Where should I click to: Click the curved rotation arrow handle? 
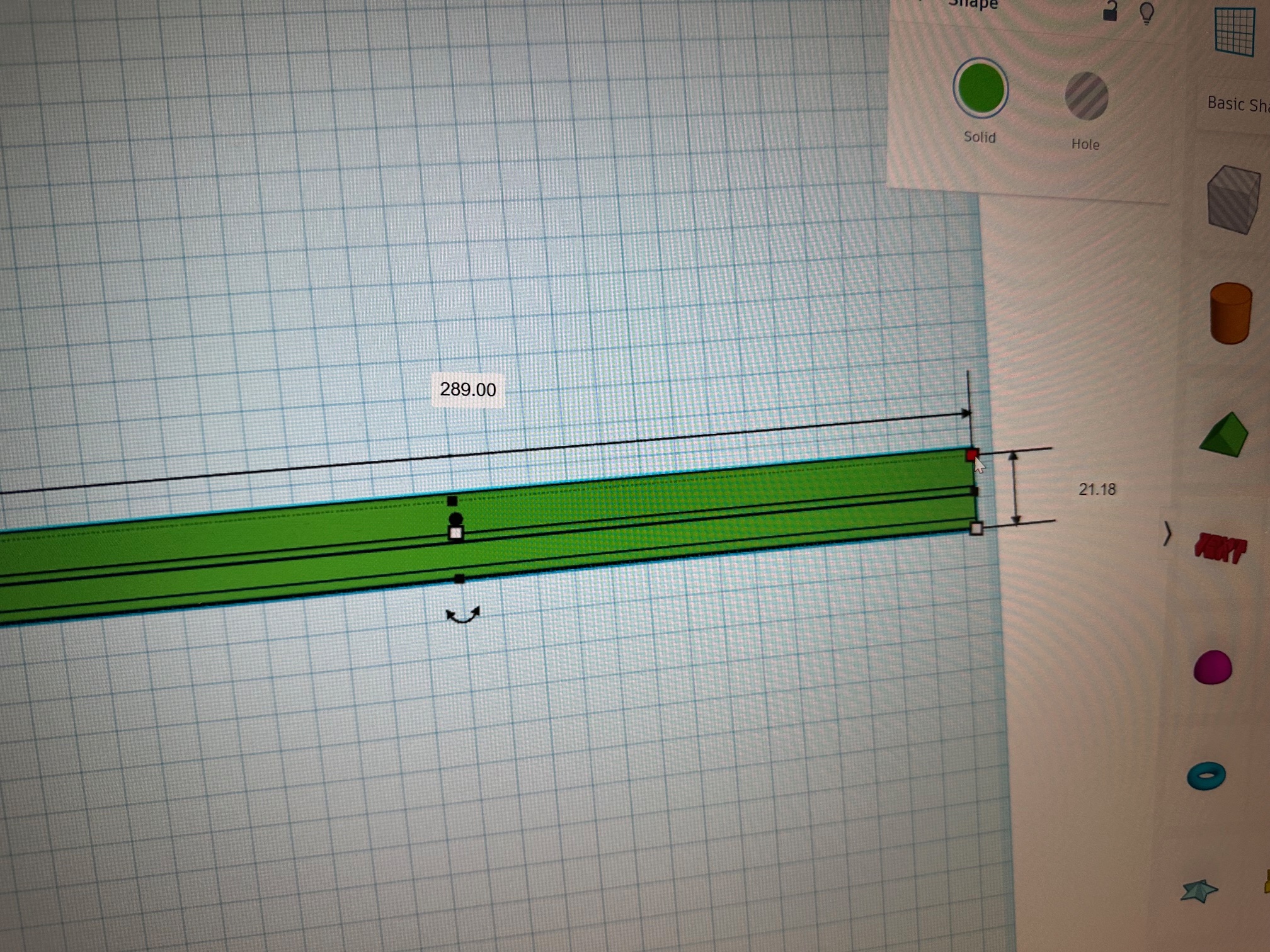point(463,615)
